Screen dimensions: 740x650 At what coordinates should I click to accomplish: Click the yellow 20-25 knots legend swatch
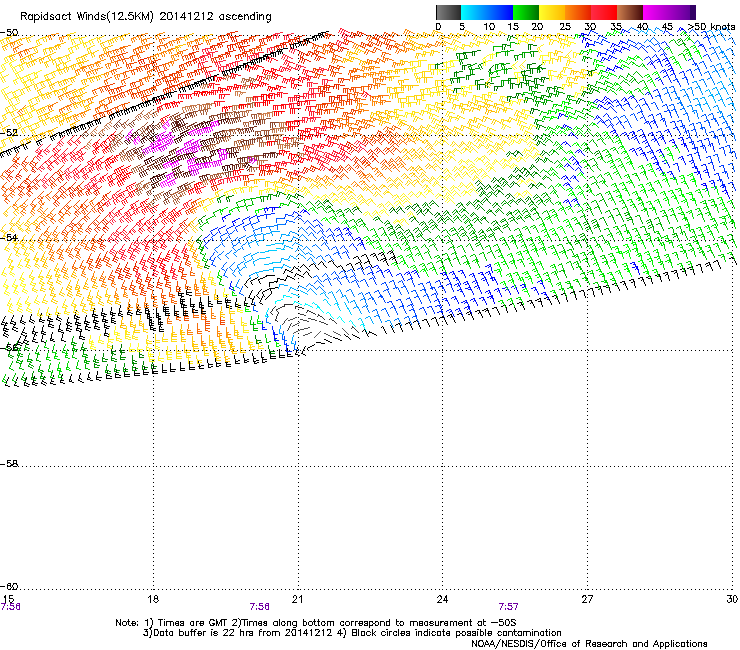[x=552, y=12]
